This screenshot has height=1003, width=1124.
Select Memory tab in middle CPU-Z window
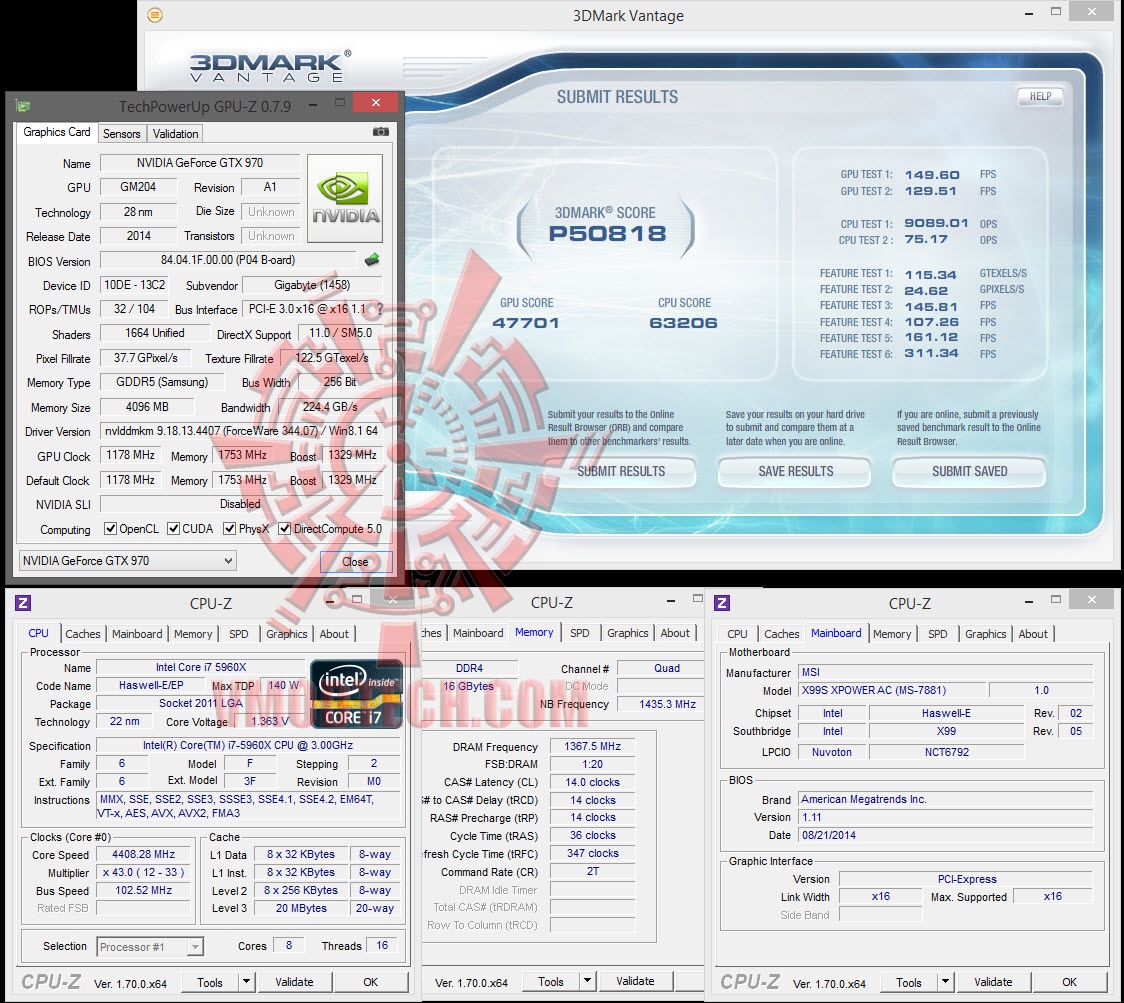(534, 632)
